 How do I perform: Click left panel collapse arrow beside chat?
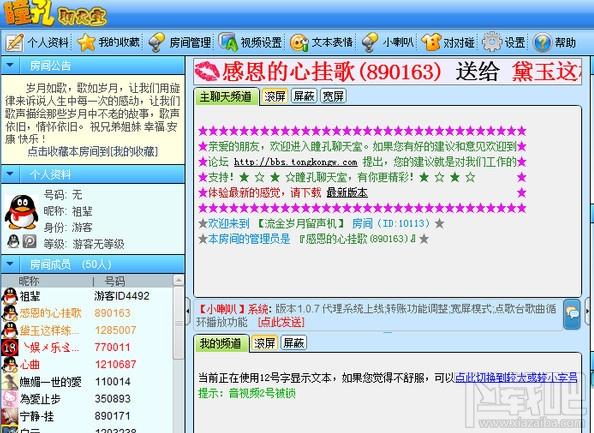click(188, 311)
